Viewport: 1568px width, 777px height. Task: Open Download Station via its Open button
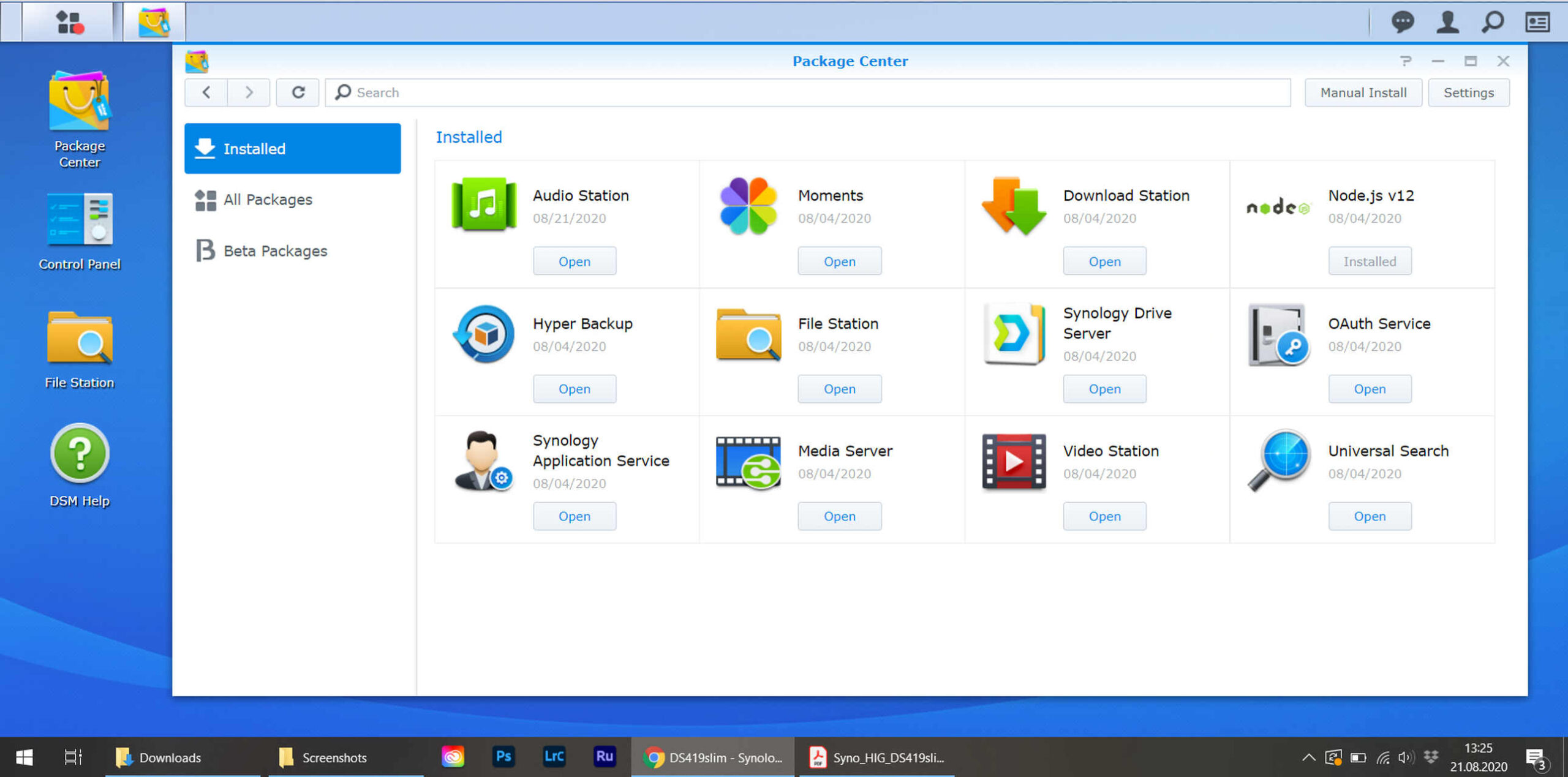click(x=1104, y=261)
